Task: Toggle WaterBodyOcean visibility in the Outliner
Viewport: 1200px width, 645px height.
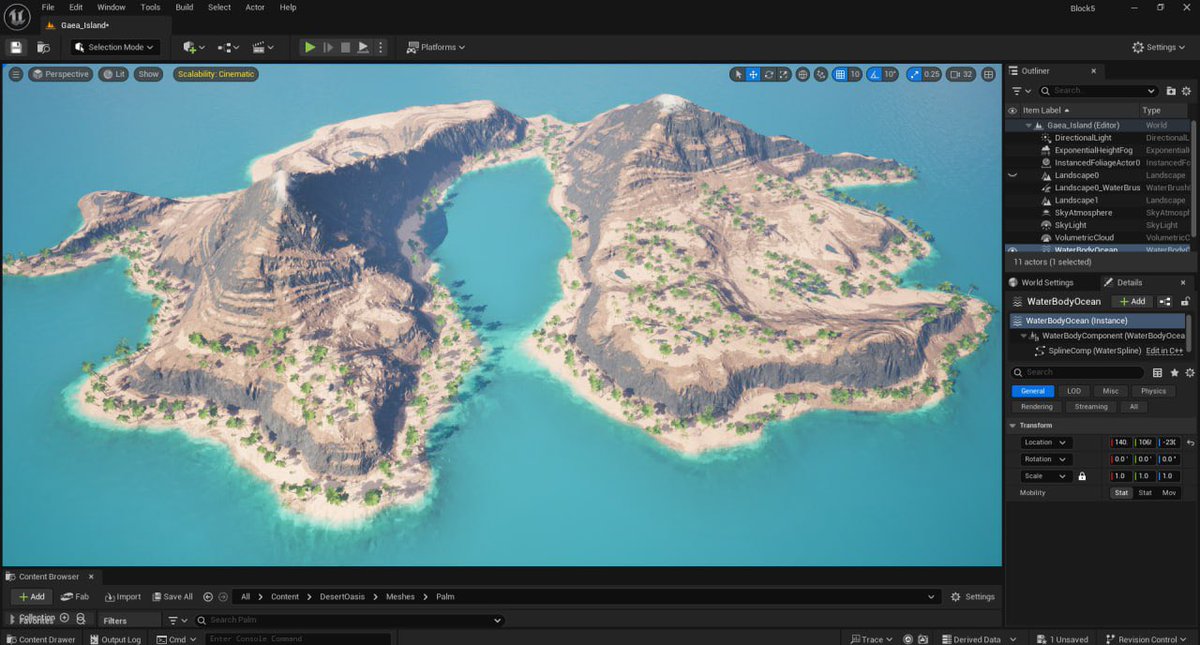Action: tap(1011, 249)
